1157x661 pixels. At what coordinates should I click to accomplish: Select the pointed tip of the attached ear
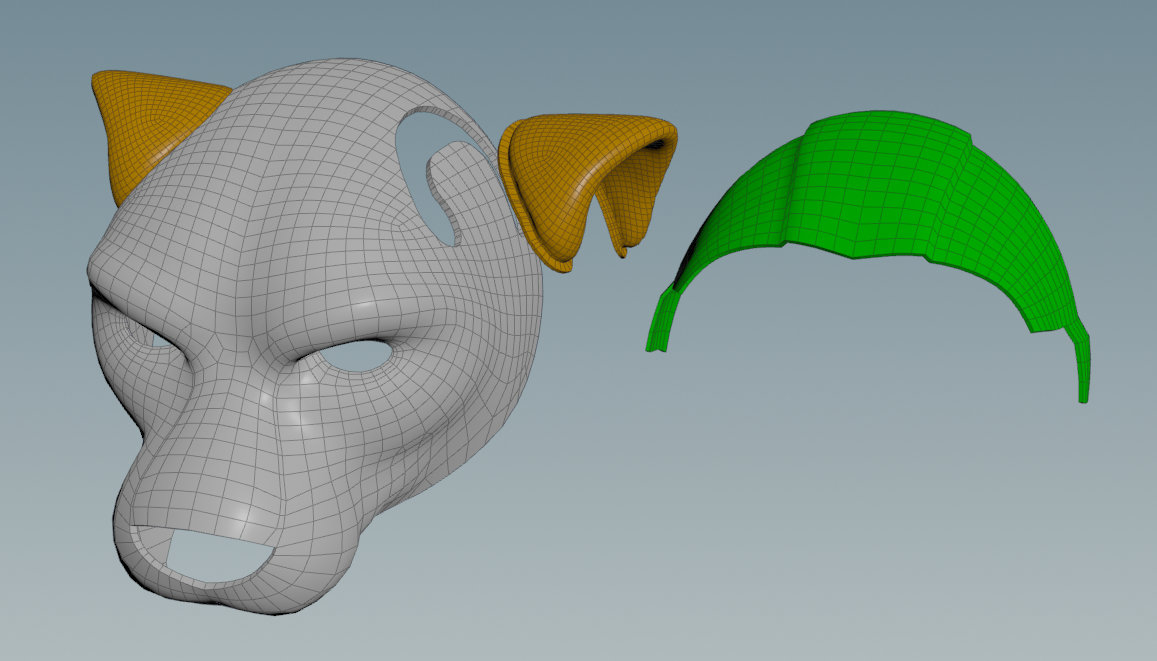100,78
